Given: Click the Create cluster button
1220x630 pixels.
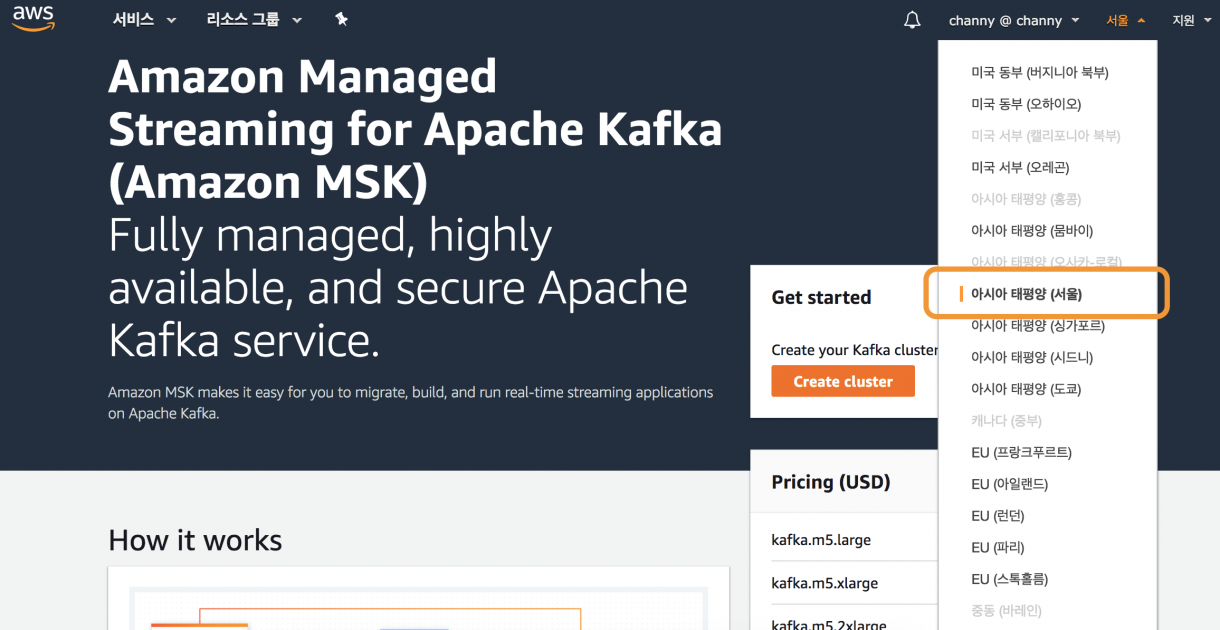Looking at the screenshot, I should pos(843,381).
